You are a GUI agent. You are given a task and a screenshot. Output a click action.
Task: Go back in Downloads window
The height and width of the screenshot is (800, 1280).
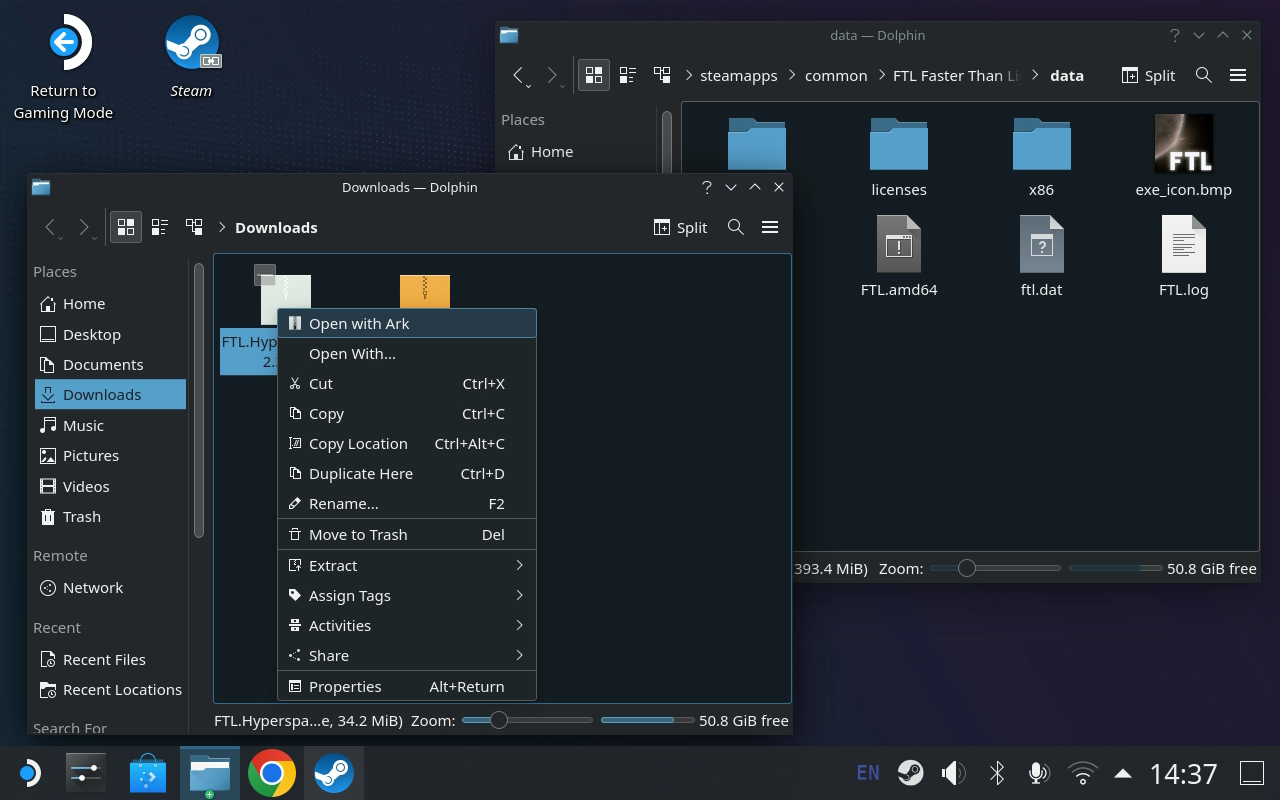[x=51, y=227]
